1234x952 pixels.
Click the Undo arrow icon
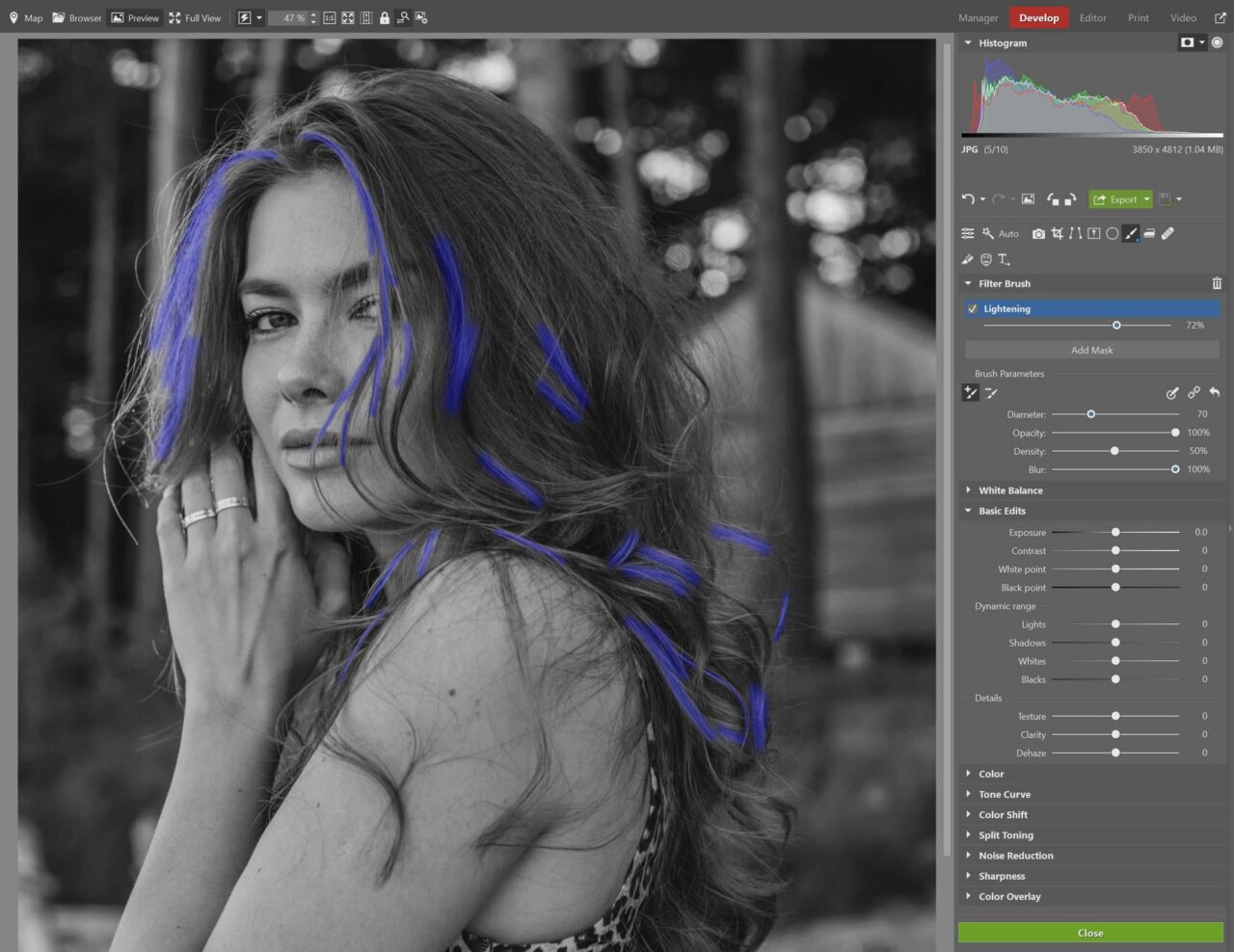tap(968, 199)
